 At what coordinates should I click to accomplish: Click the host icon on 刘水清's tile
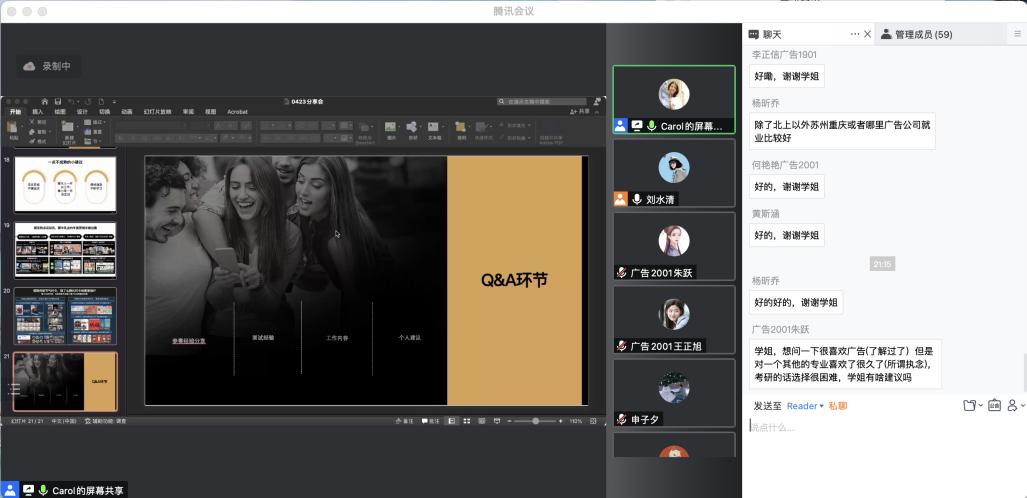tap(621, 199)
